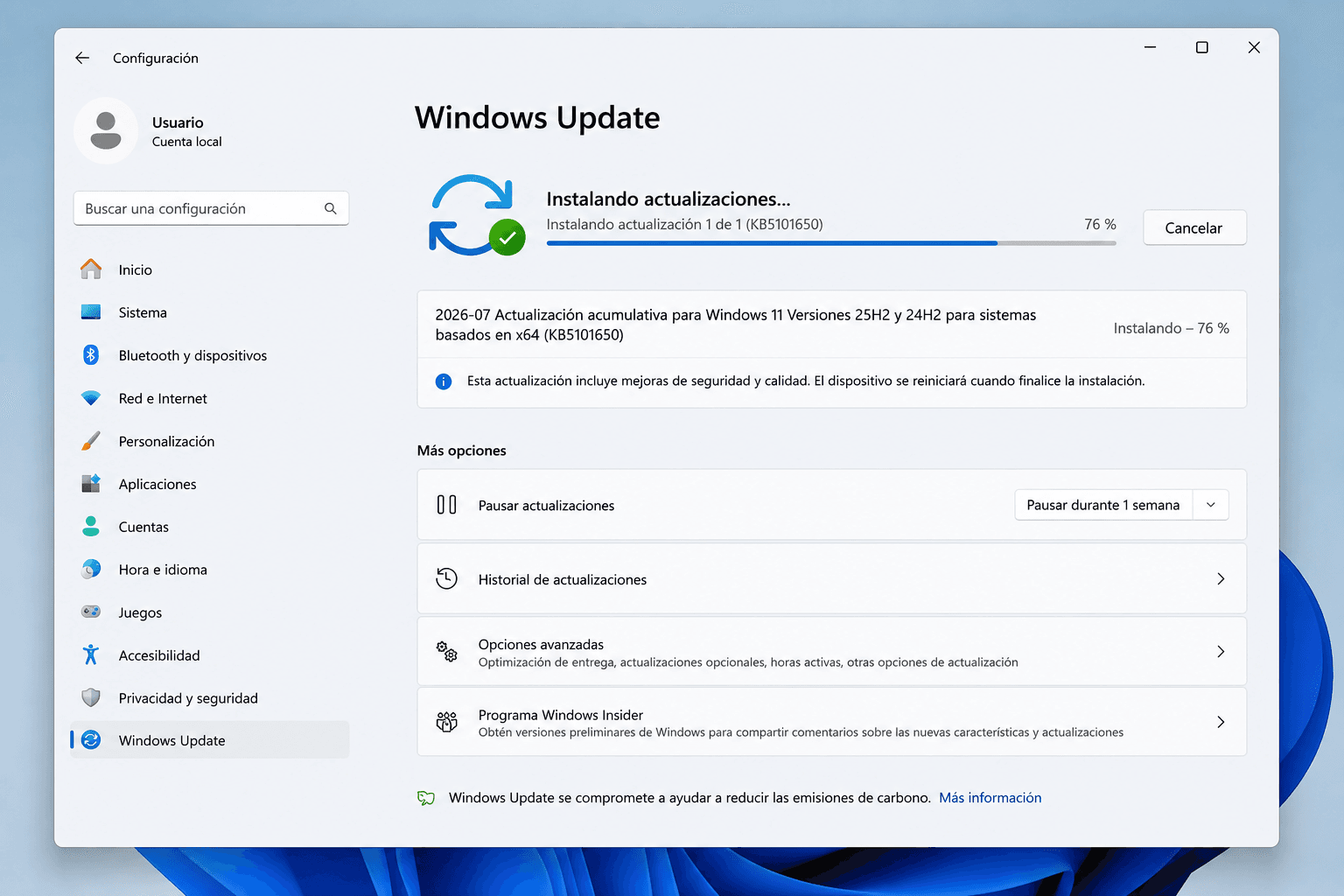Click the Aplicaciones icon in sidebar

point(91,484)
